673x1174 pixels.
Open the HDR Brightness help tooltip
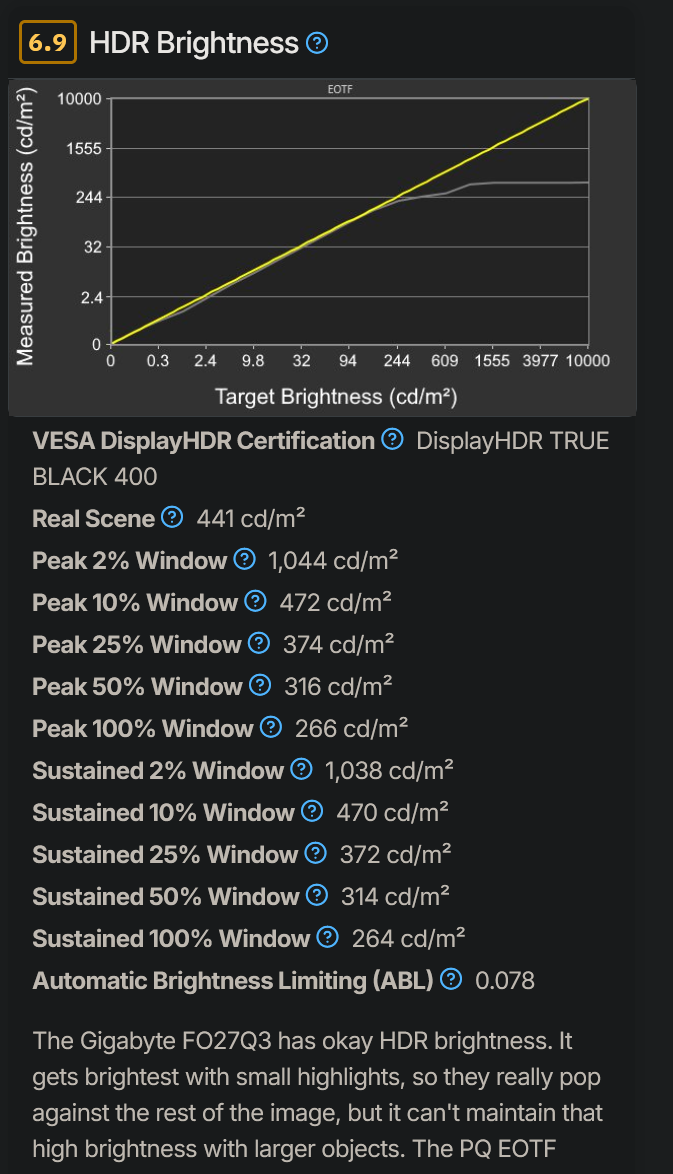click(316, 43)
